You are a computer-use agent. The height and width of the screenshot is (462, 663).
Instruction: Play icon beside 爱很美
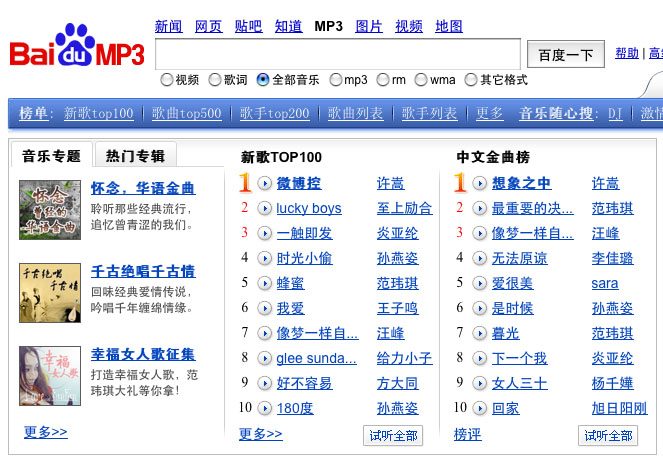[x=479, y=283]
